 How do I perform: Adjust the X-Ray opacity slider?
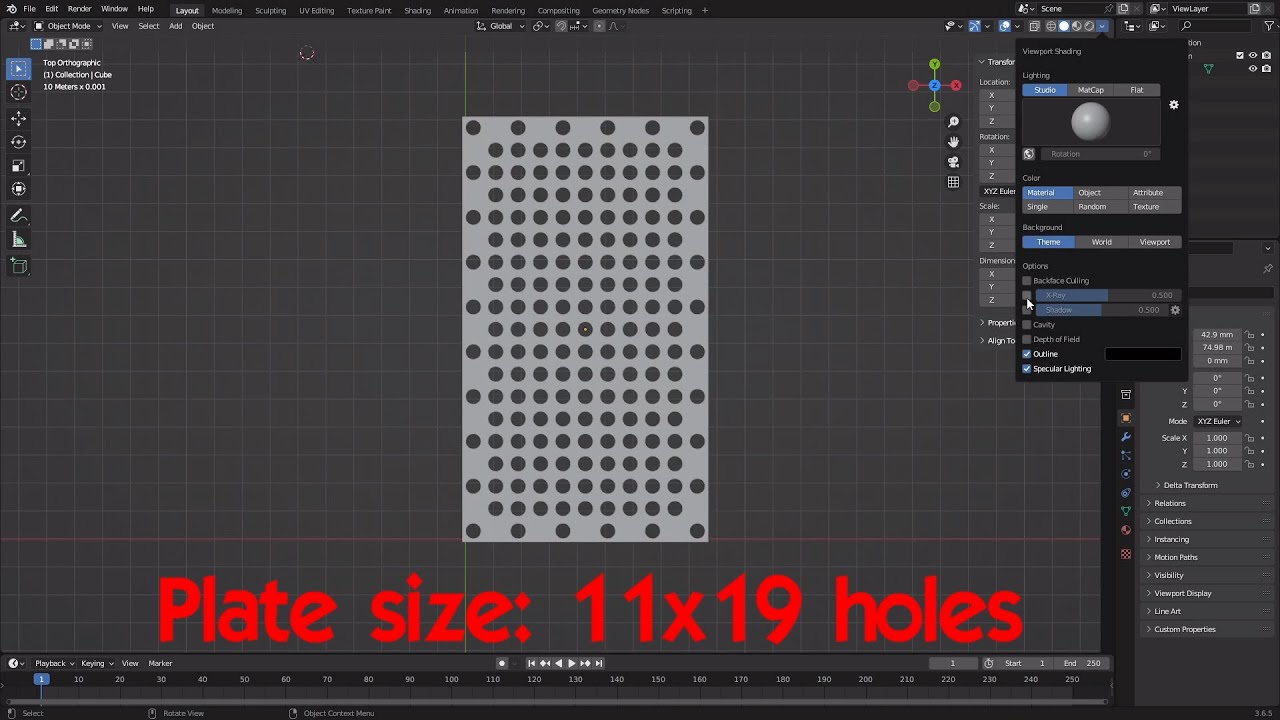1107,296
